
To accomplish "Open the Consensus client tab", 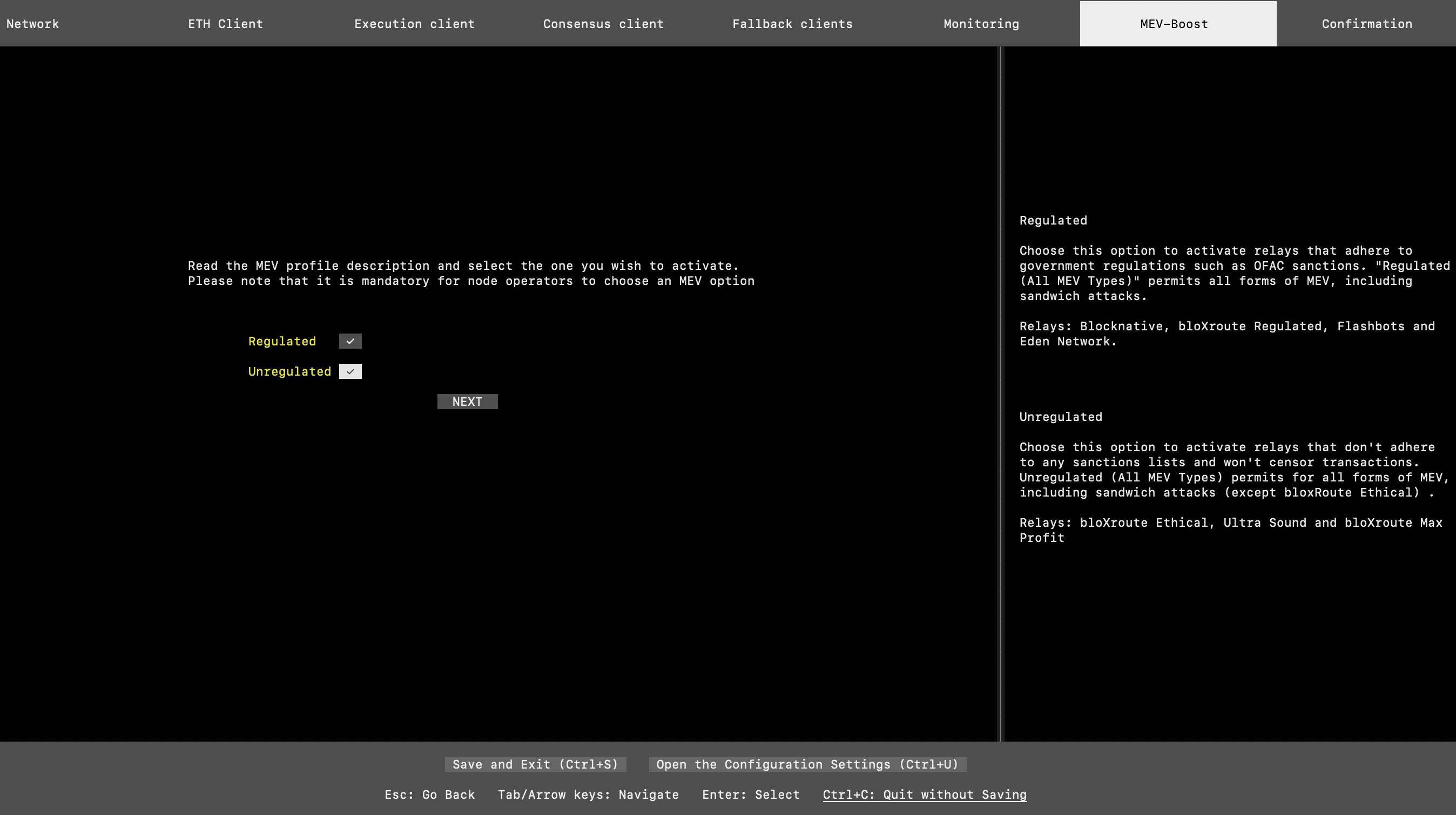I will (x=603, y=24).
